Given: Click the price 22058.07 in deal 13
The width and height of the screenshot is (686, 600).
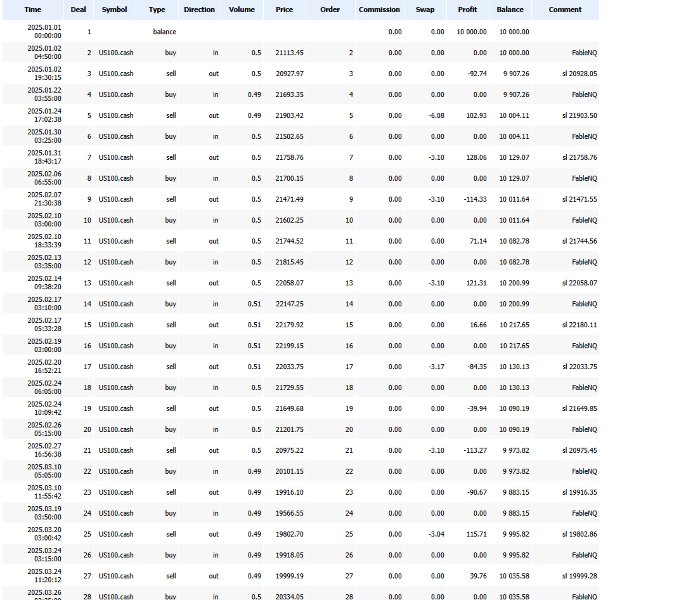Looking at the screenshot, I should tap(289, 283).
